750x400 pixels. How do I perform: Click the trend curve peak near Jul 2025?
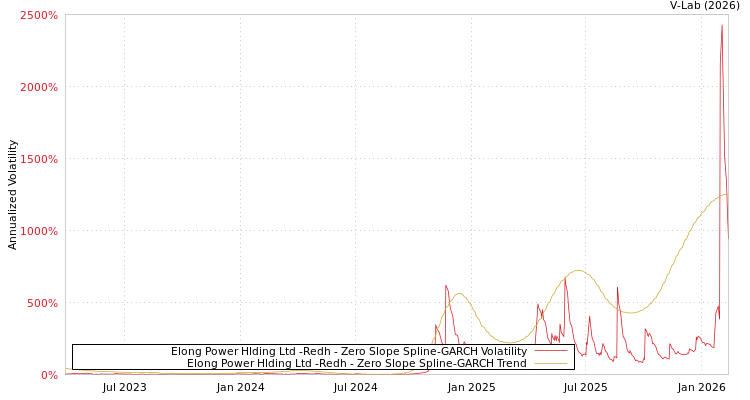coord(578,271)
